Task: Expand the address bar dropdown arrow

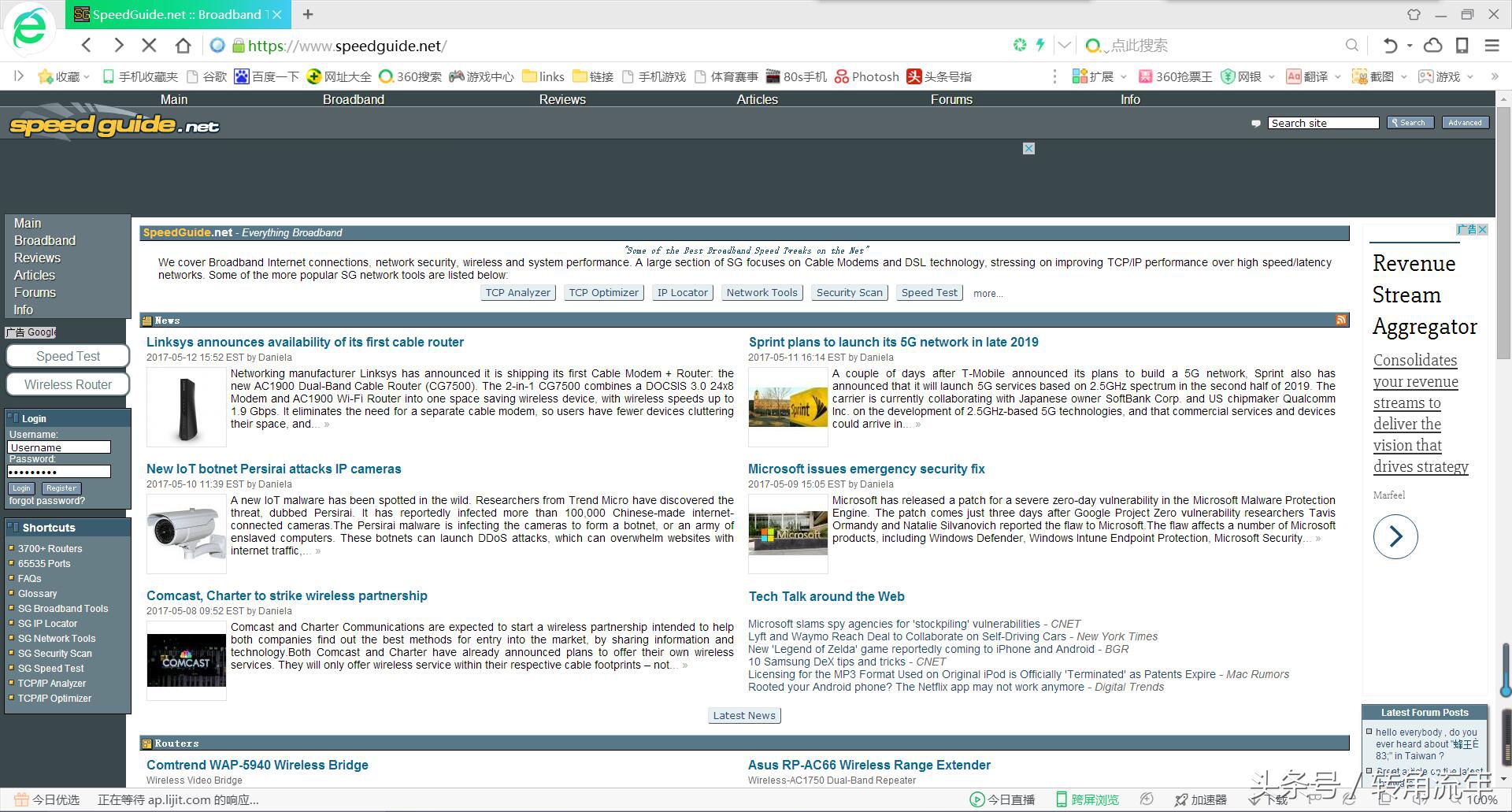Action: point(1064,46)
